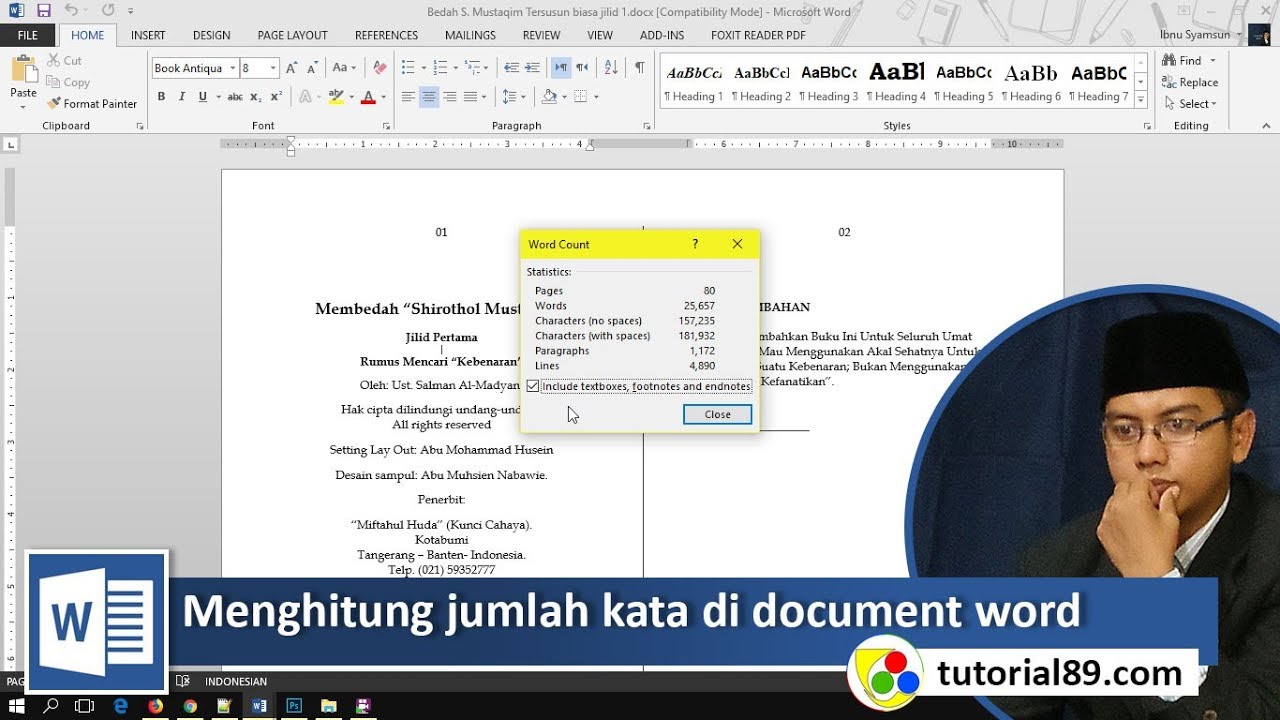Click the Paste clipboard icon

click(23, 70)
